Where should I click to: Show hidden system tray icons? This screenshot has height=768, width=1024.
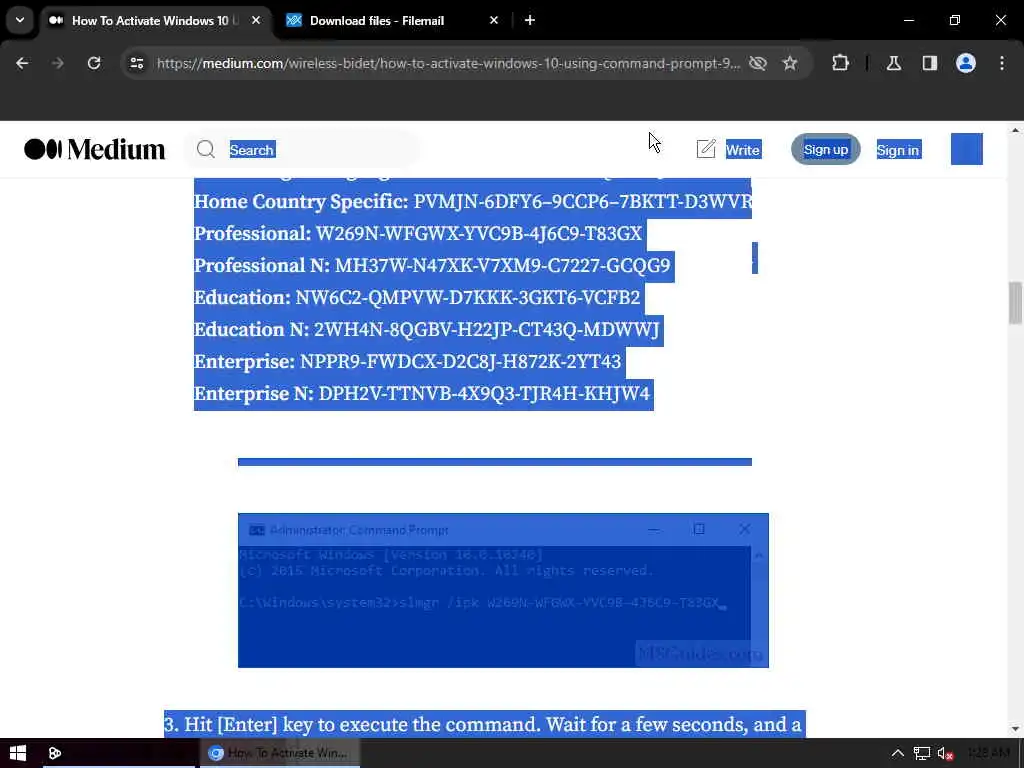click(898, 754)
